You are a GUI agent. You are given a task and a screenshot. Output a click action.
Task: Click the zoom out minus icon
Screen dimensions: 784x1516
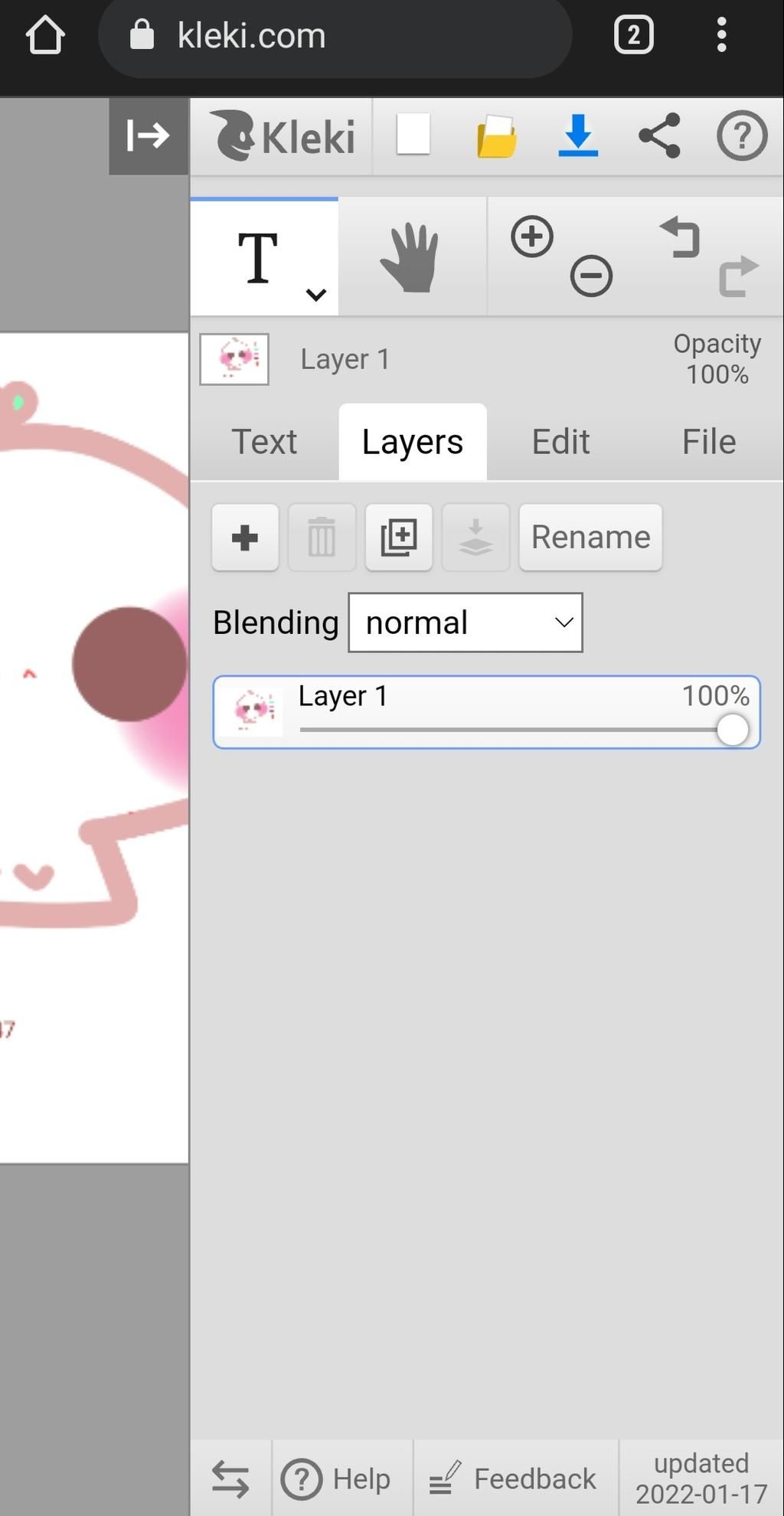[591, 276]
